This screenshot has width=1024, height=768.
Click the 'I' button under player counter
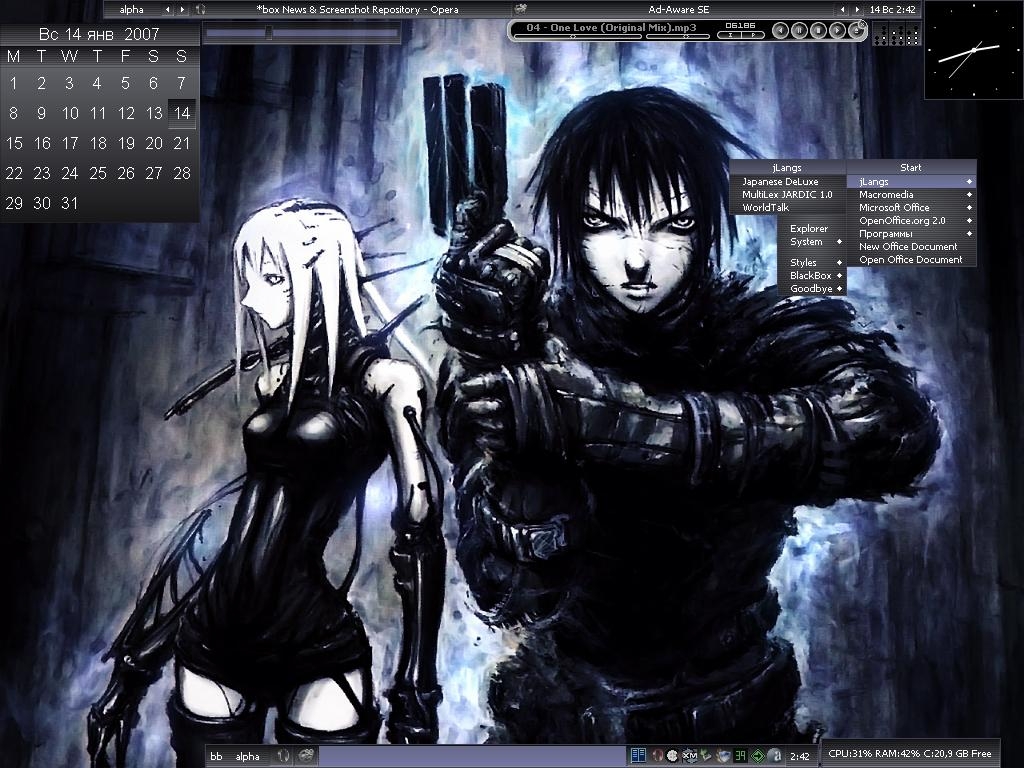(729, 35)
